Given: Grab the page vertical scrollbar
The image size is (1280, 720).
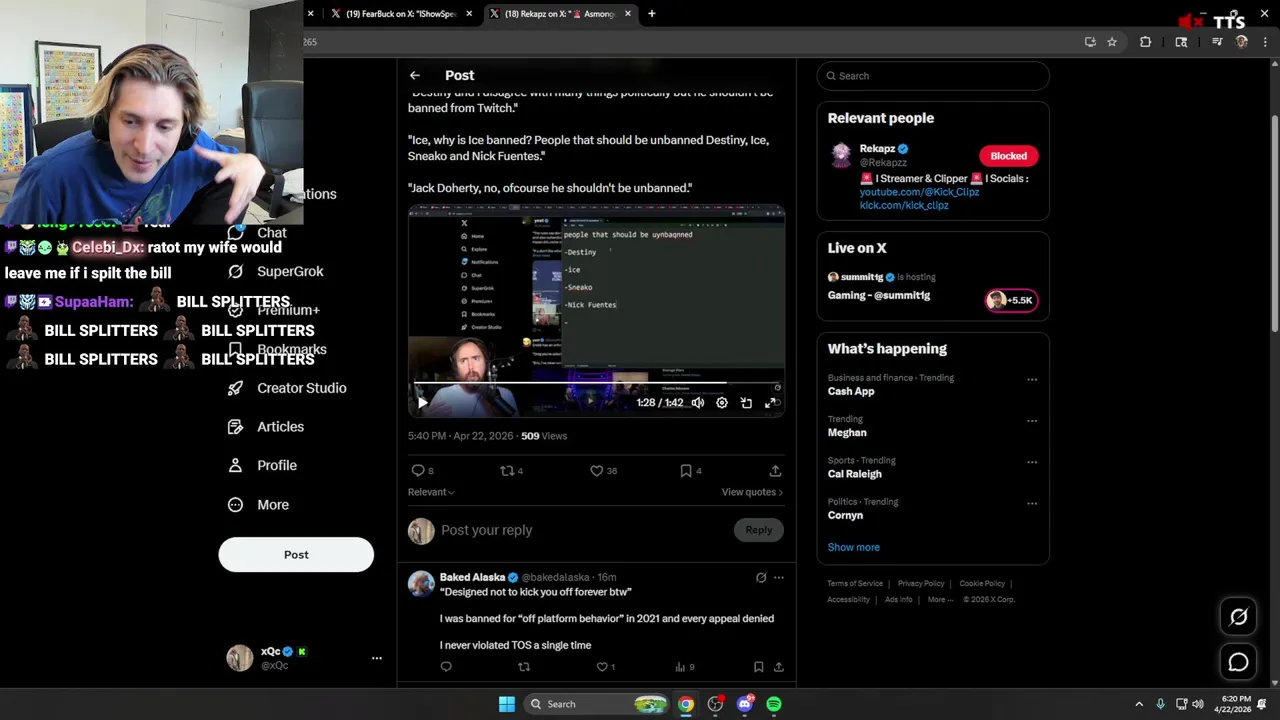Looking at the screenshot, I should tap(1274, 225).
